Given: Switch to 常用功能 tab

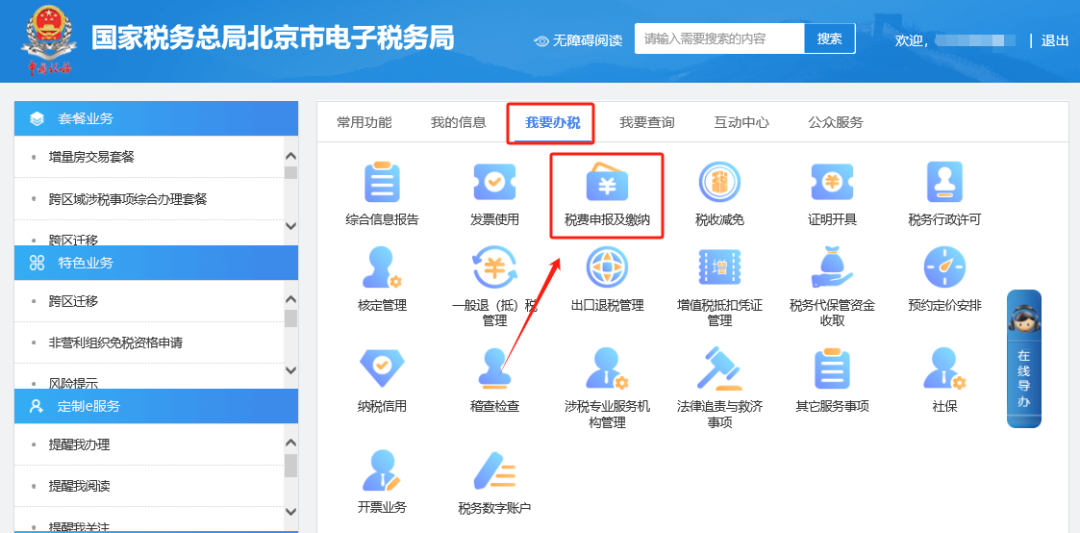Looking at the screenshot, I should (364, 123).
